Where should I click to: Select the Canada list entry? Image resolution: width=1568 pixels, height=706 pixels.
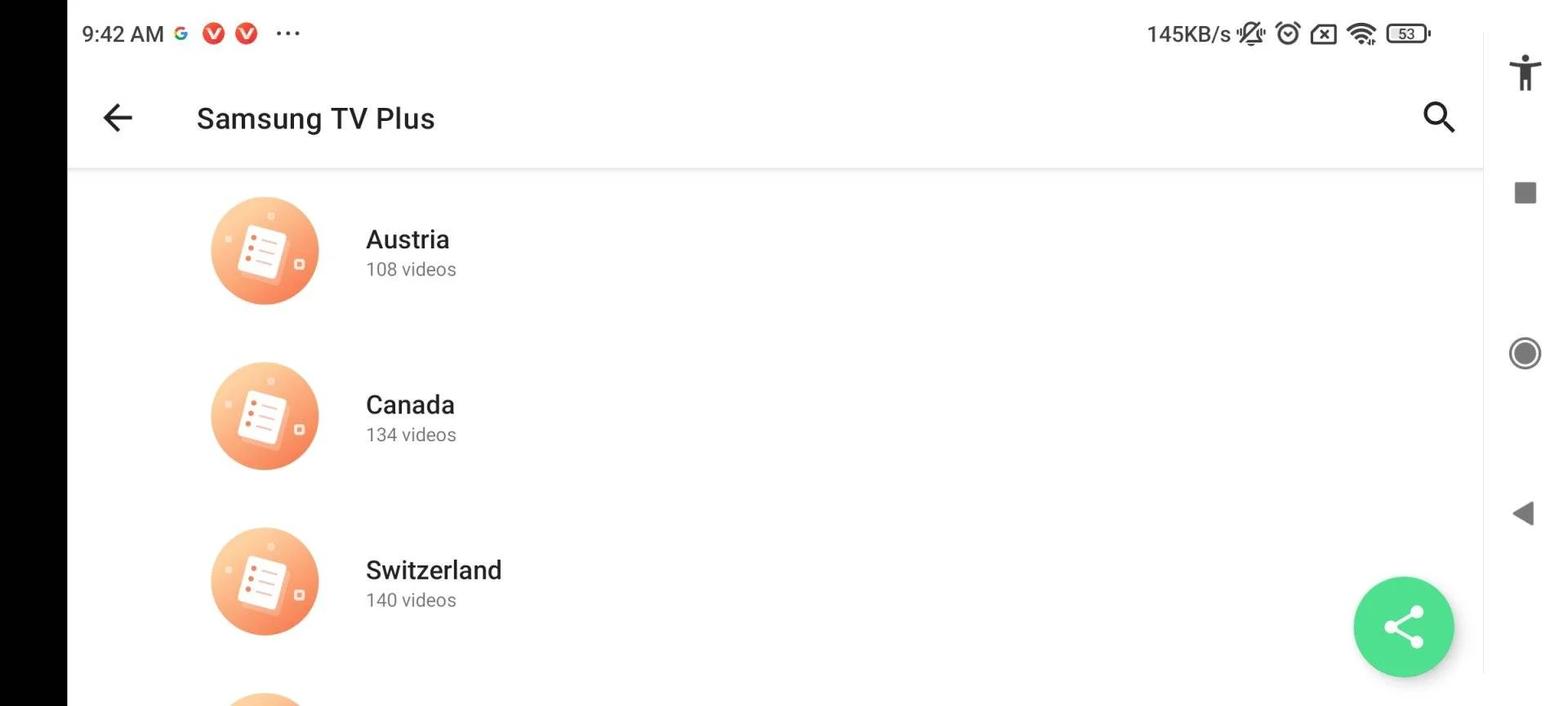point(775,417)
